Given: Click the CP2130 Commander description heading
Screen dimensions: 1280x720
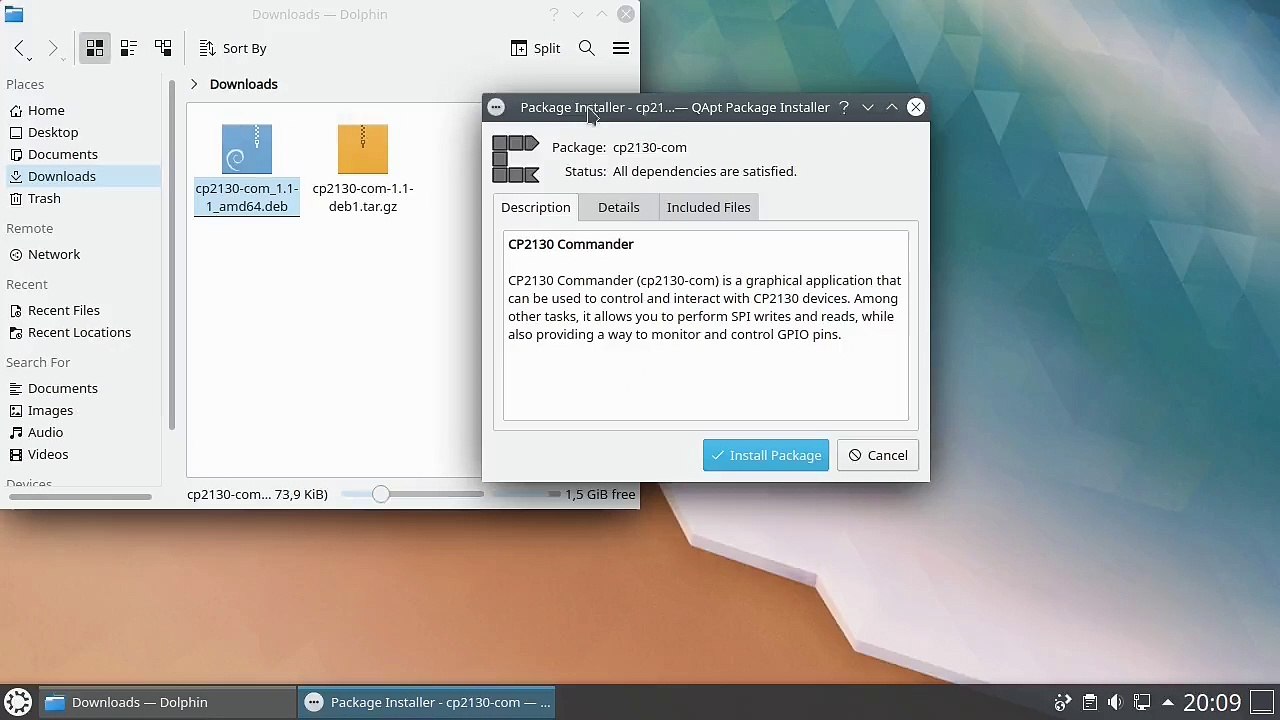Looking at the screenshot, I should 571,244.
